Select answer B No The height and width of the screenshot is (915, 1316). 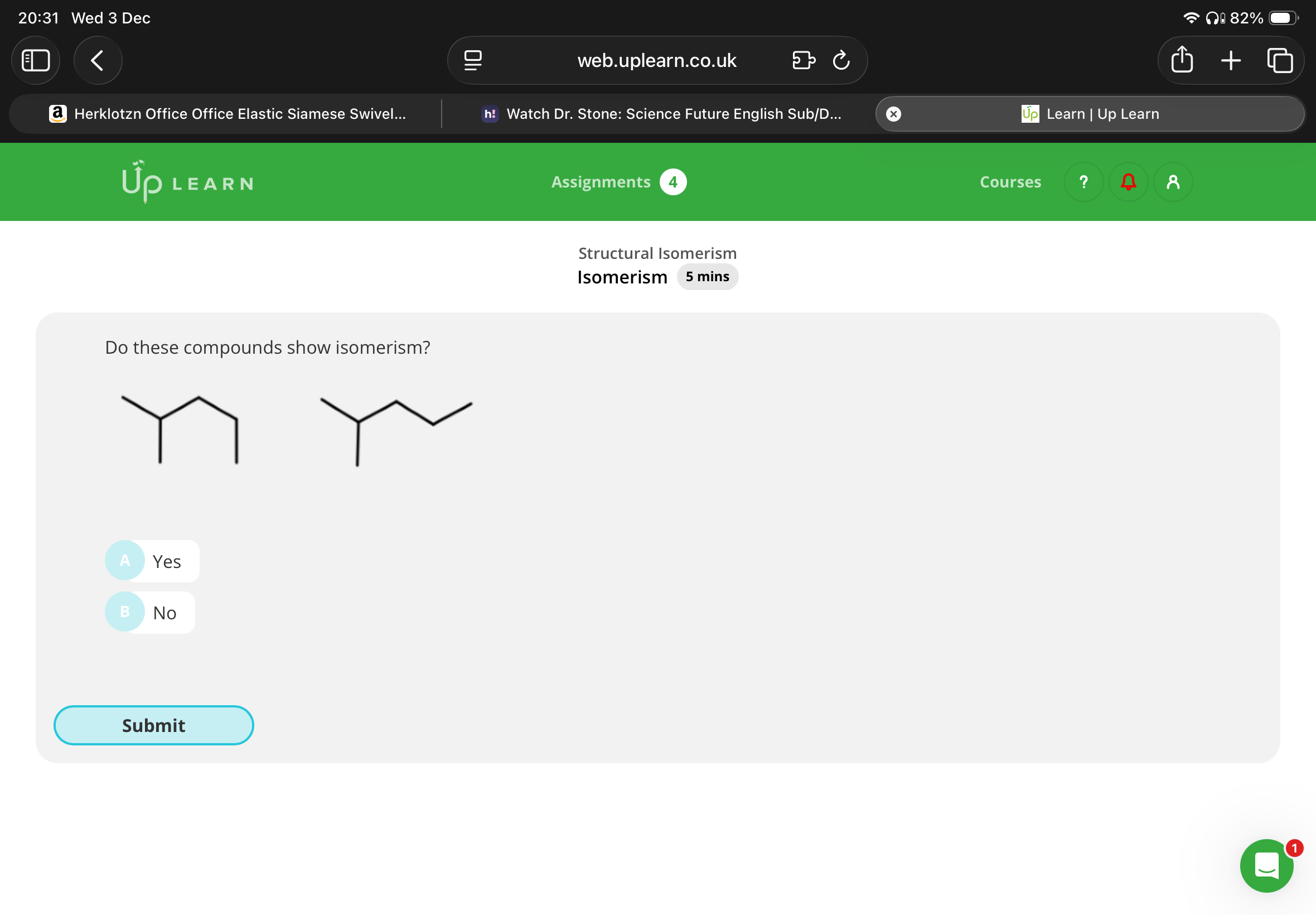click(149, 611)
